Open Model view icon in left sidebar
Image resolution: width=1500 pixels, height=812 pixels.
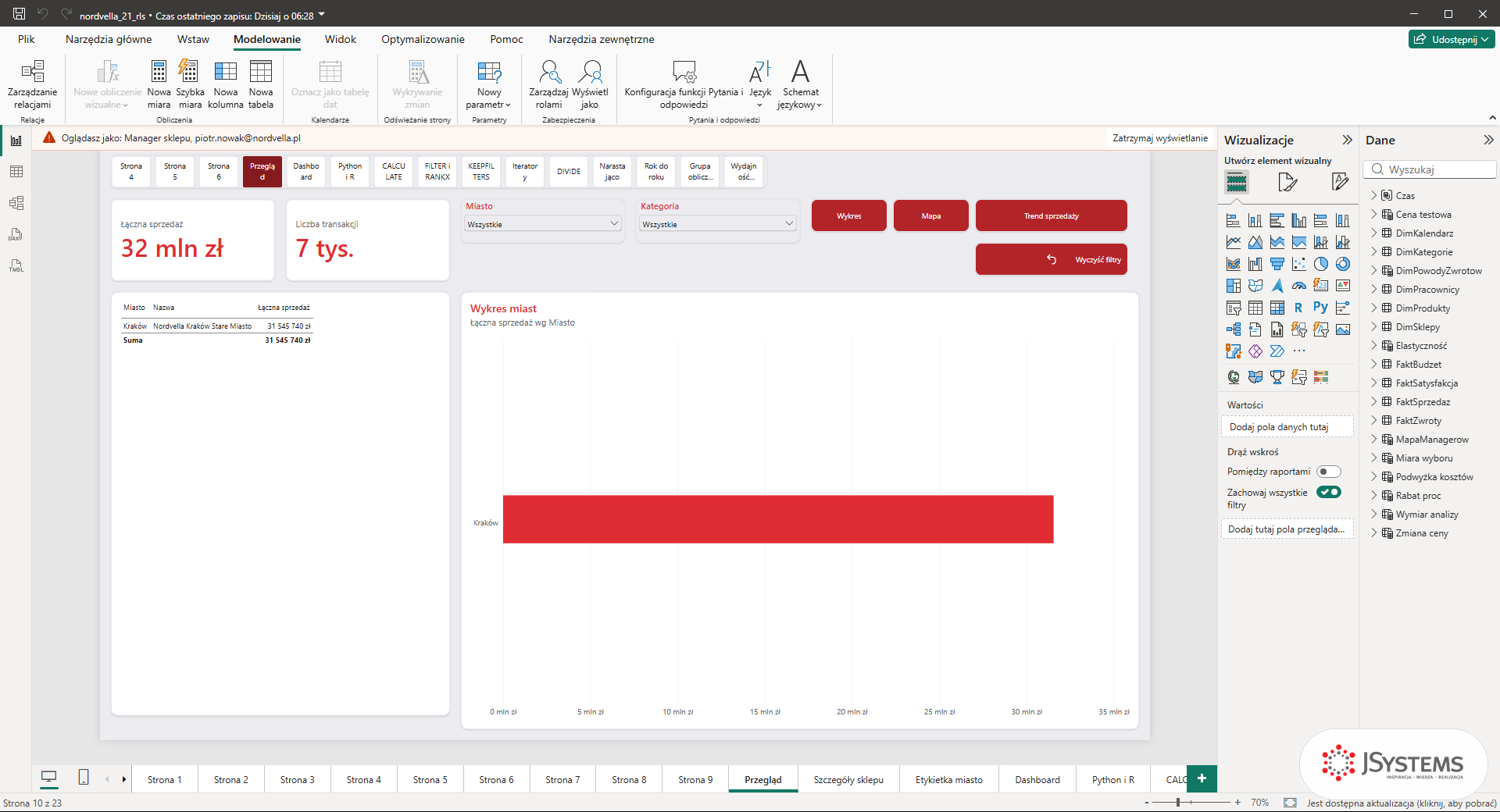pos(16,203)
